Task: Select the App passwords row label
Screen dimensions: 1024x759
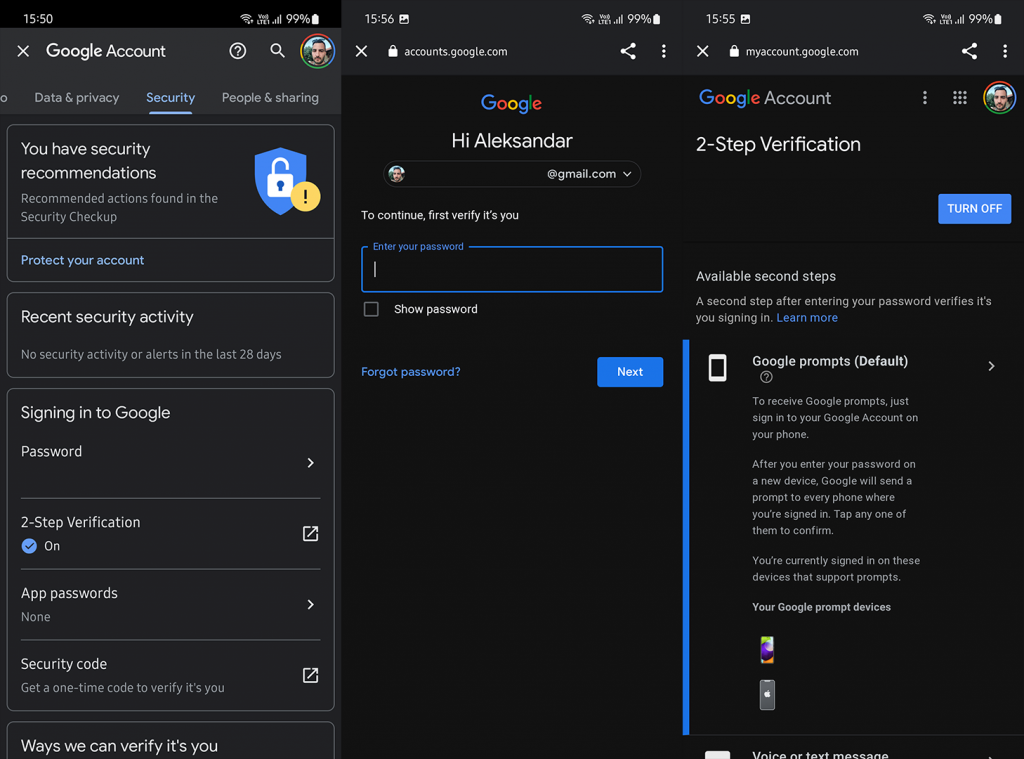Action: [69, 593]
